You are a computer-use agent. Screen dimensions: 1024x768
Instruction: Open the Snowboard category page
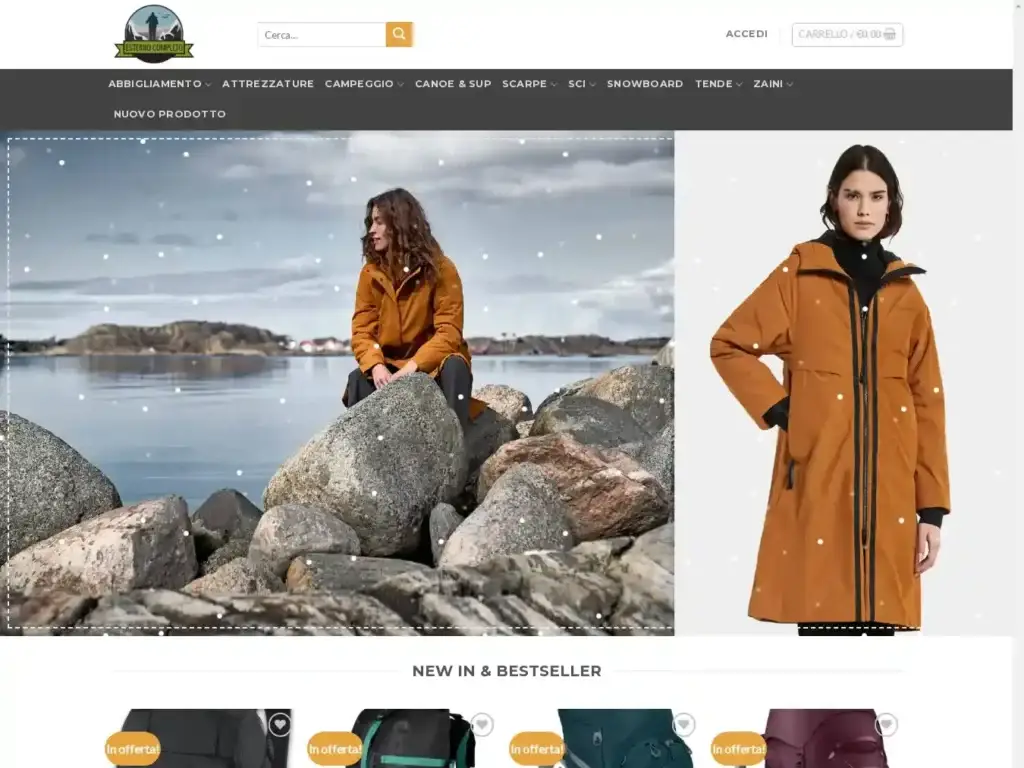(645, 84)
